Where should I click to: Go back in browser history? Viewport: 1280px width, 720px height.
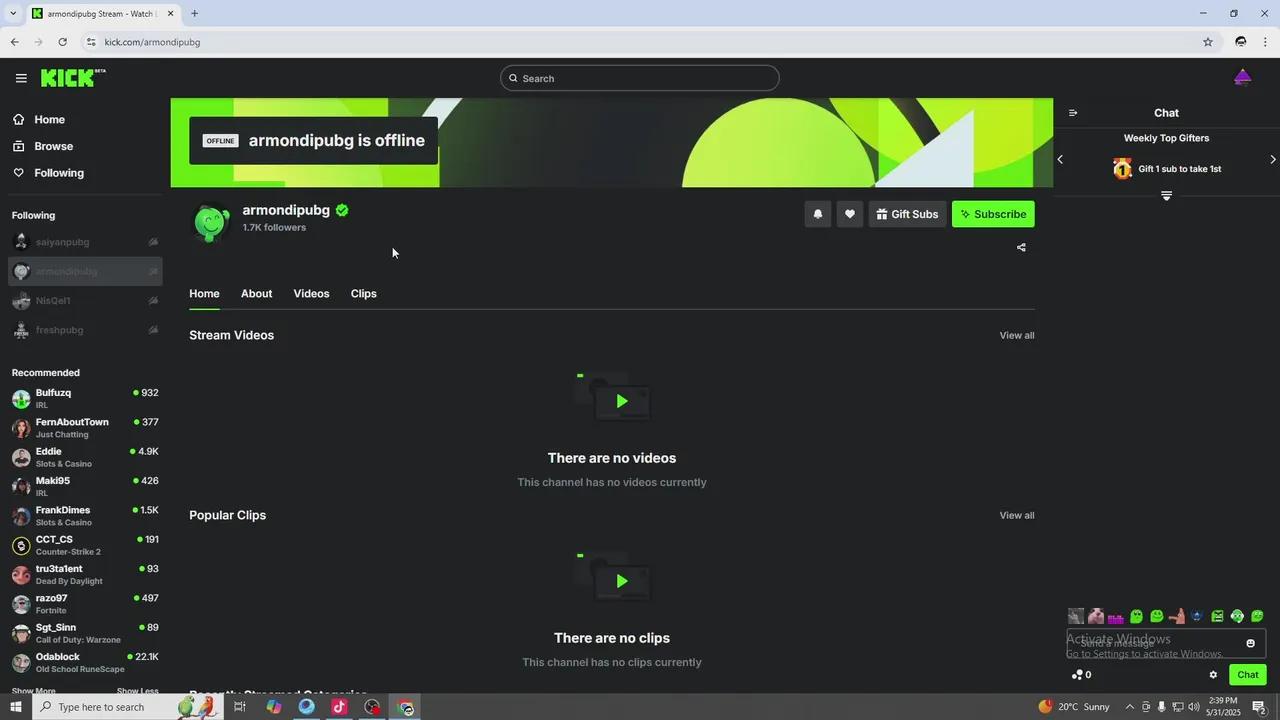[x=14, y=42]
